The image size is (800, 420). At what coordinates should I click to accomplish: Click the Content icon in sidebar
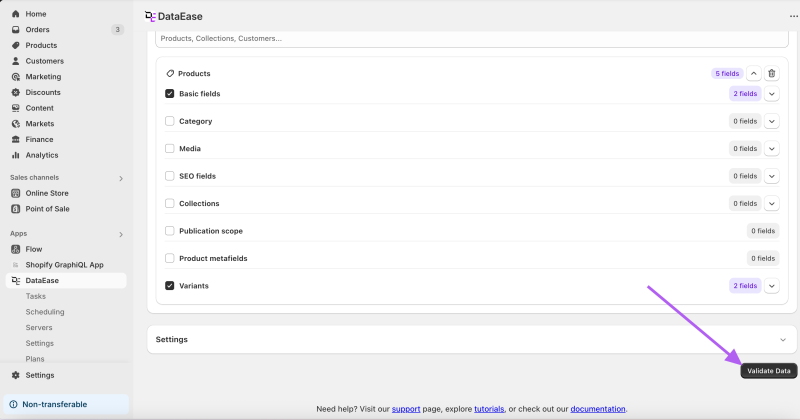click(x=16, y=108)
